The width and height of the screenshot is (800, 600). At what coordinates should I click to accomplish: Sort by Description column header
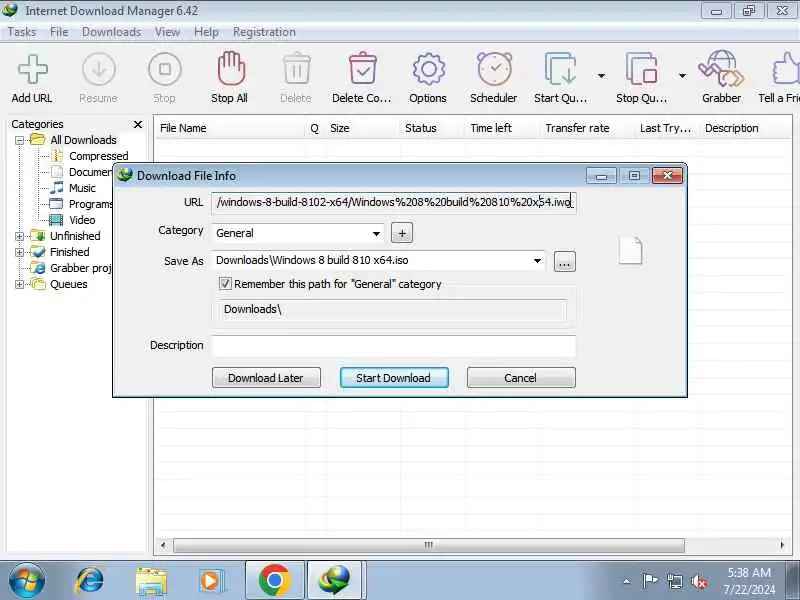pyautogui.click(x=732, y=128)
